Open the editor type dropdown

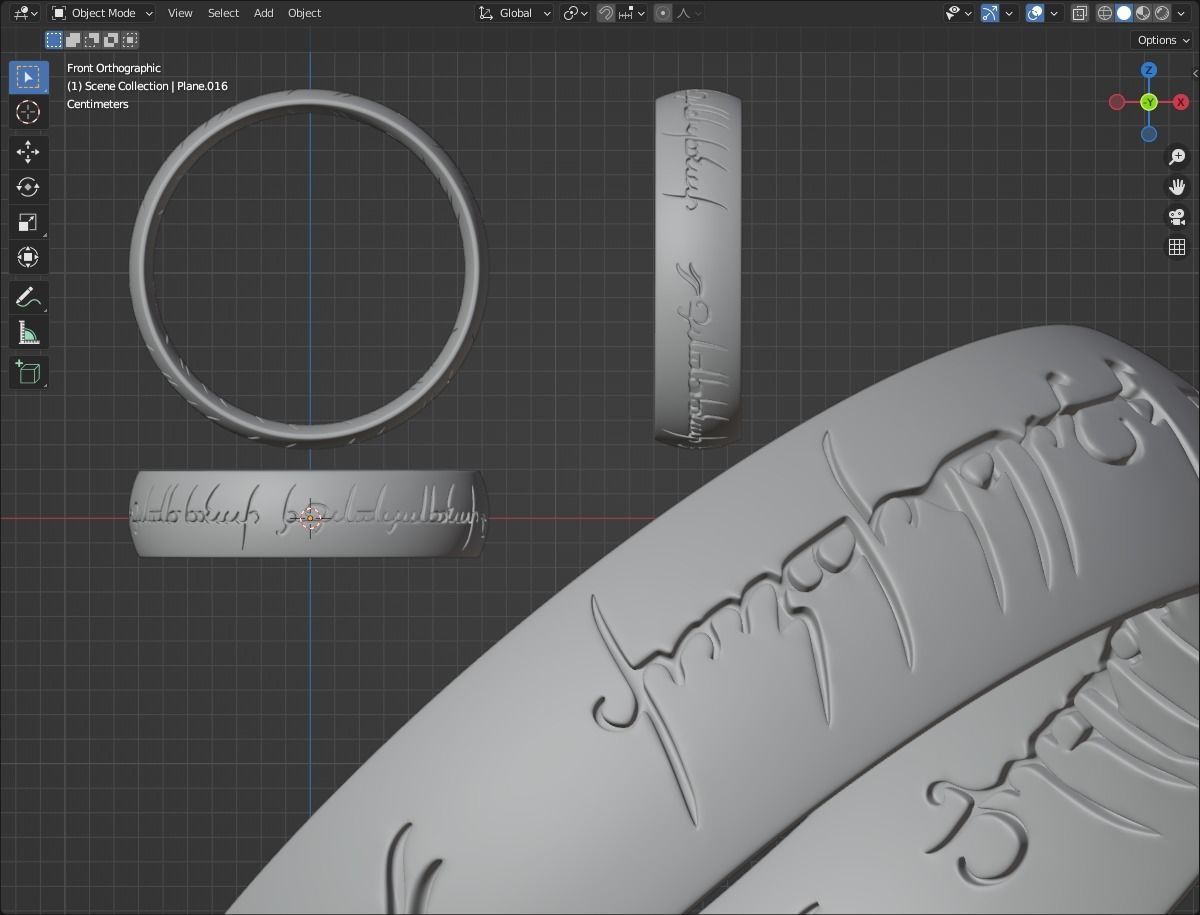tap(27, 13)
